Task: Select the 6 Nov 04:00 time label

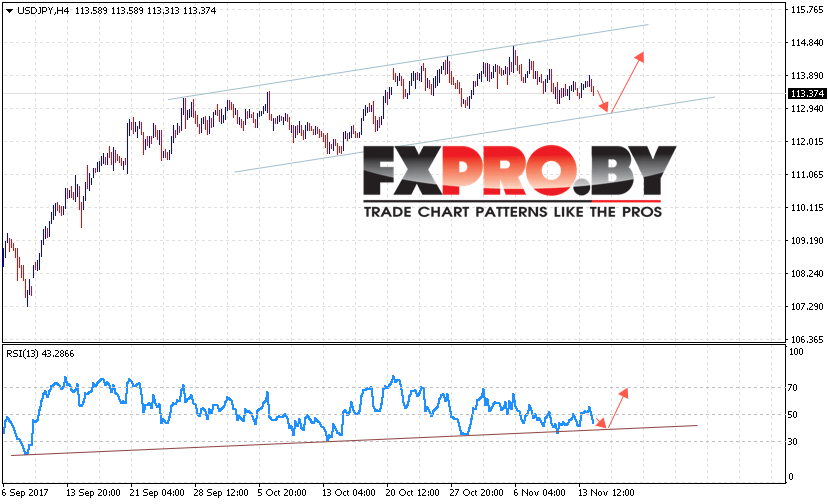Action: coord(539,493)
